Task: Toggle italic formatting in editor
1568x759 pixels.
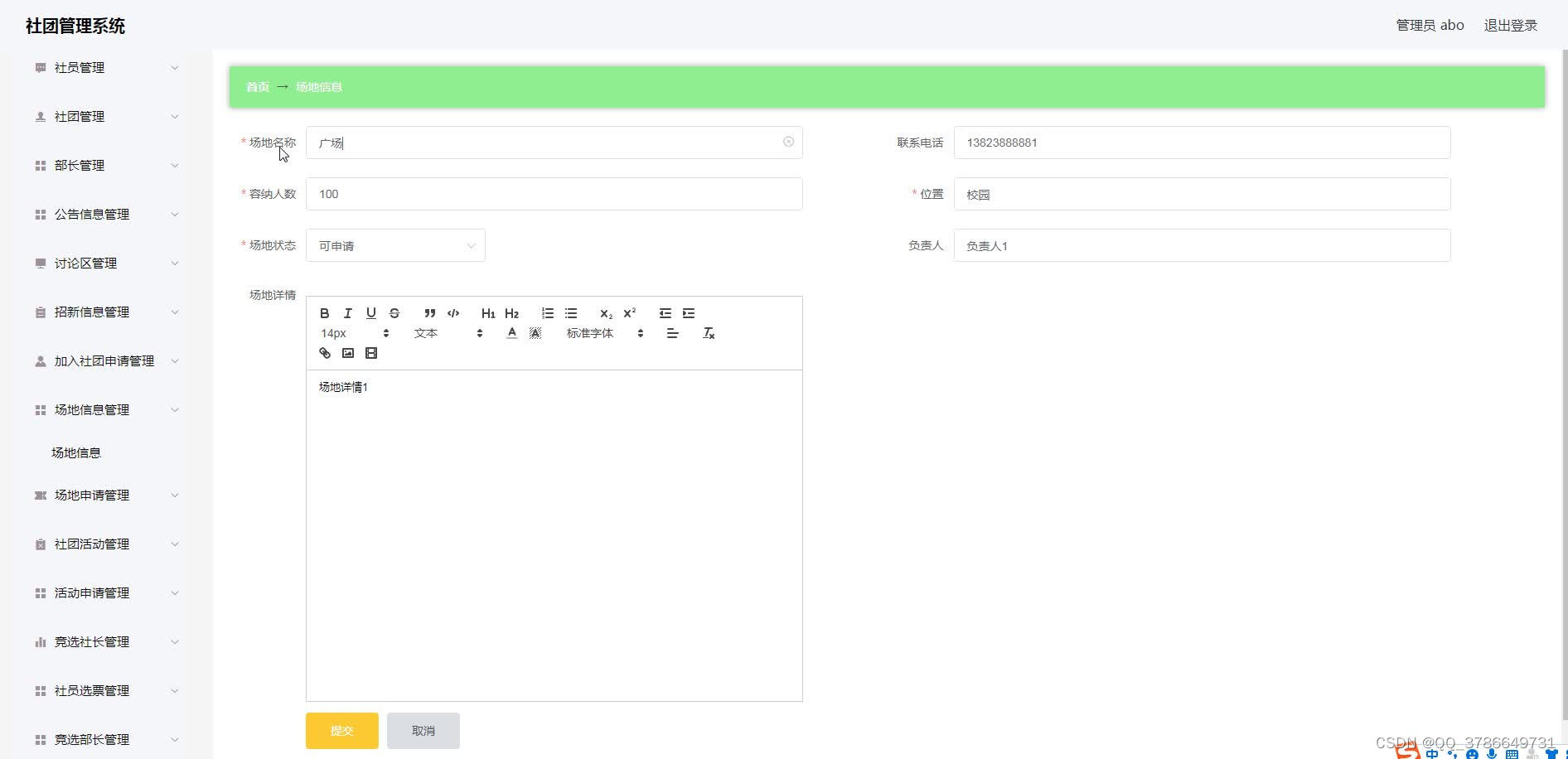Action: (x=348, y=313)
